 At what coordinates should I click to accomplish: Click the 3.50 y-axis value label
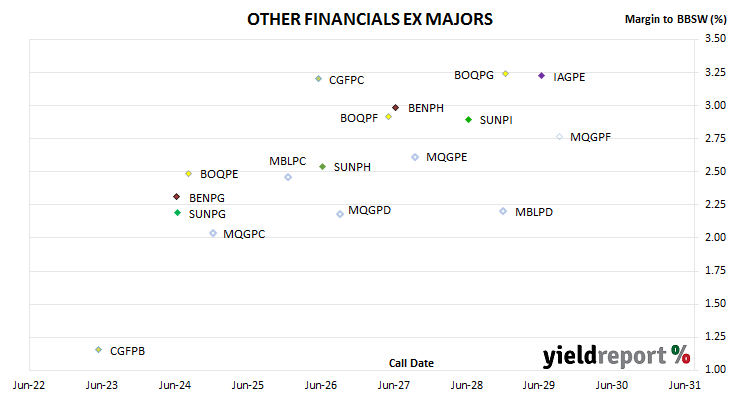[x=715, y=38]
